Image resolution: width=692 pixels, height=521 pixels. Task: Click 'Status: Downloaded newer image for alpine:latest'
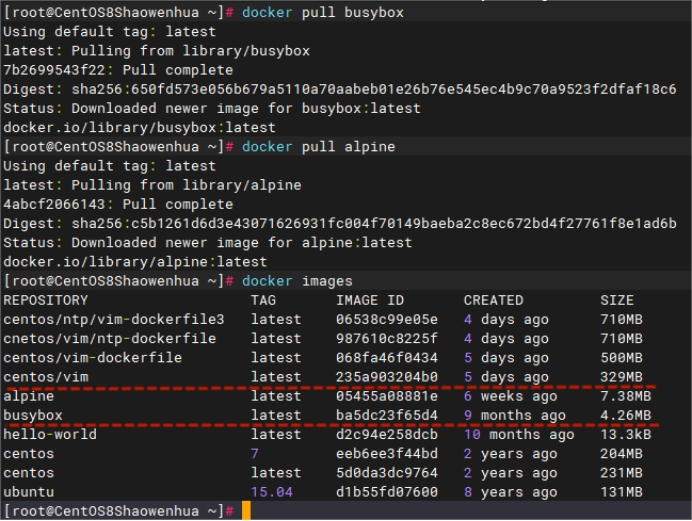(207, 243)
